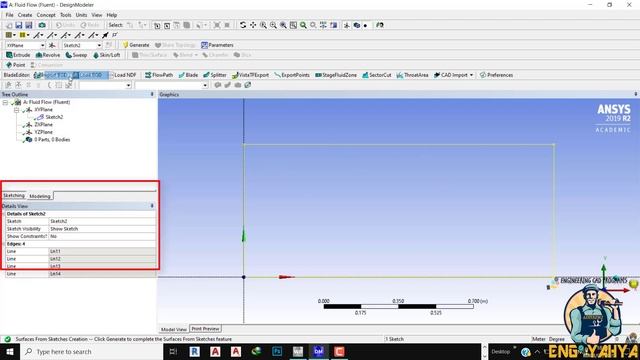Open the Photoshop taskbar icon
This screenshot has height=360, width=640.
(x=277, y=351)
